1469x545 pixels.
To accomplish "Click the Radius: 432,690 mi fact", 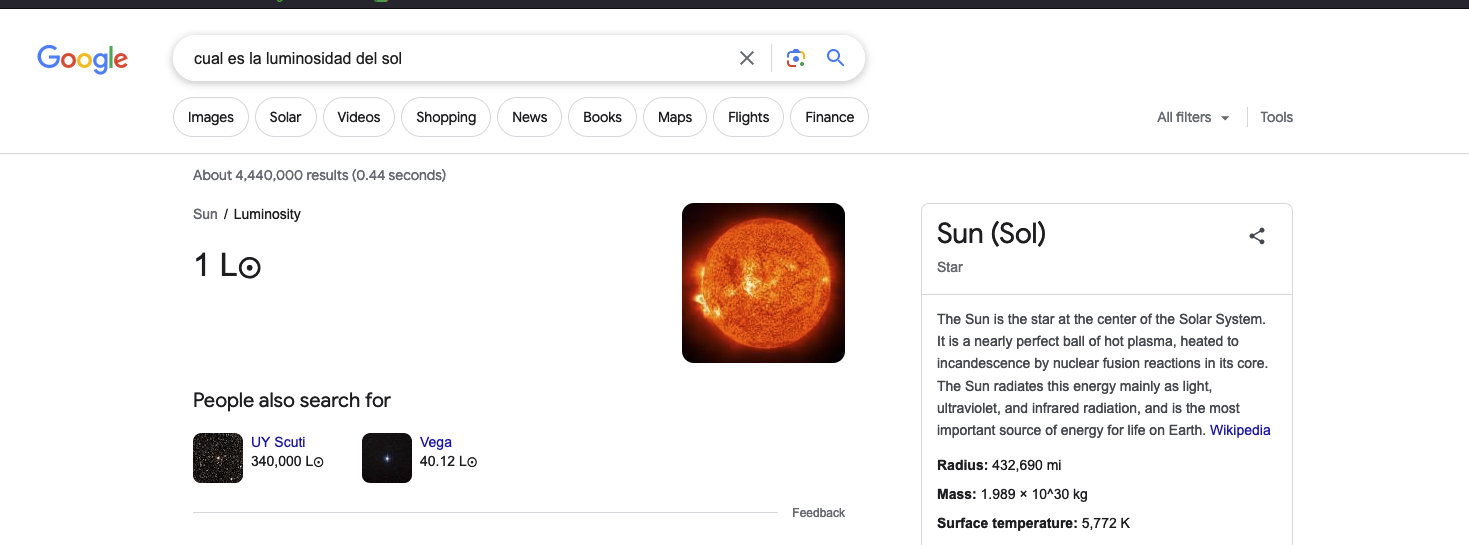I will tap(999, 465).
